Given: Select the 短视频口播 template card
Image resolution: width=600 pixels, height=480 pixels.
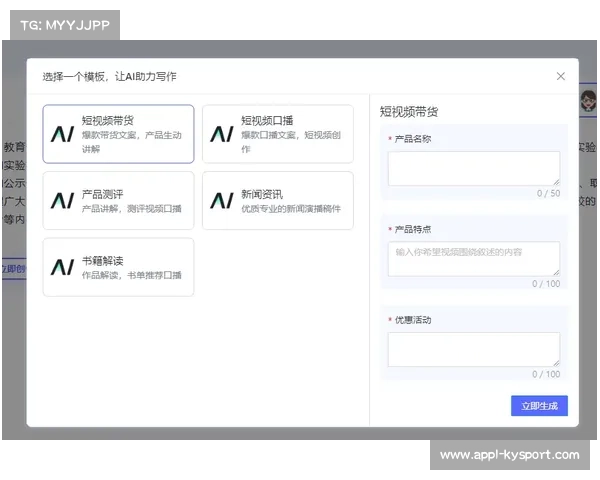Looking at the screenshot, I should (x=278, y=134).
